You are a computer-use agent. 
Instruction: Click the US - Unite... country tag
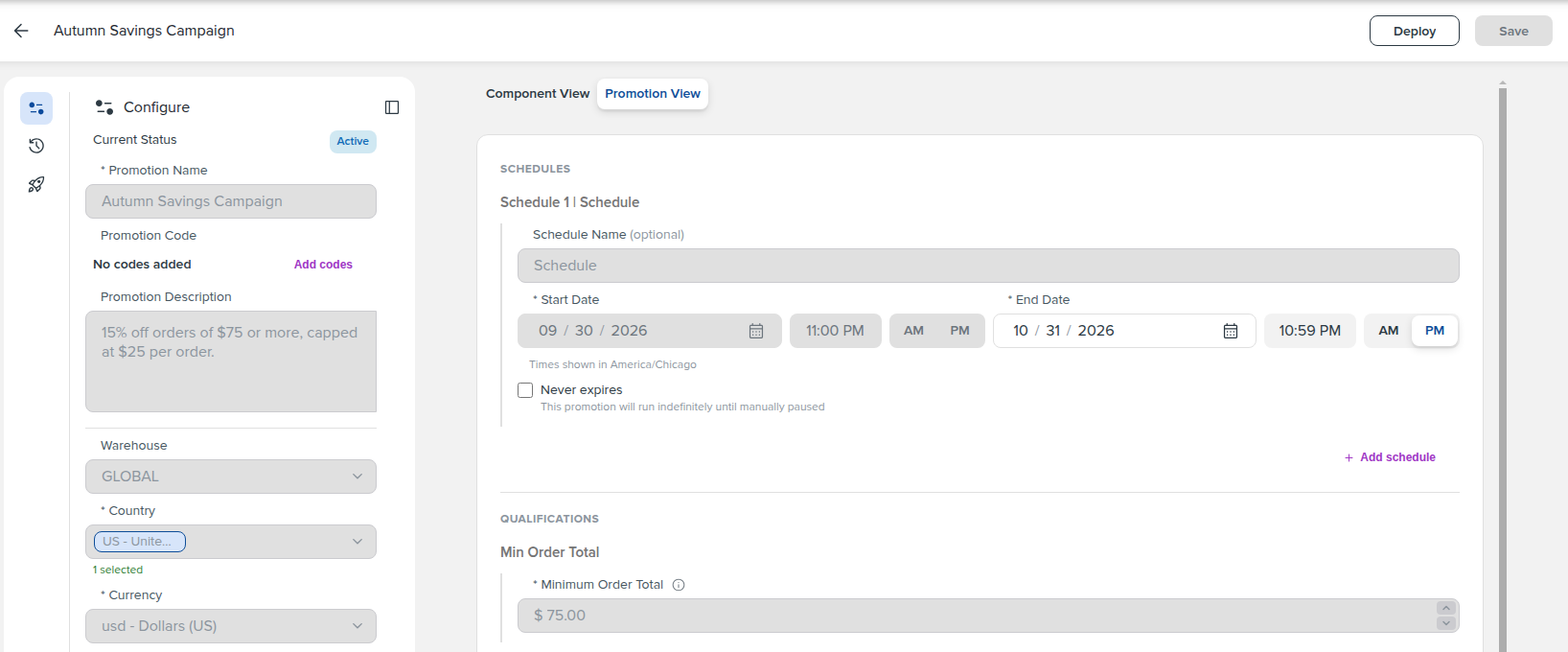tap(140, 542)
